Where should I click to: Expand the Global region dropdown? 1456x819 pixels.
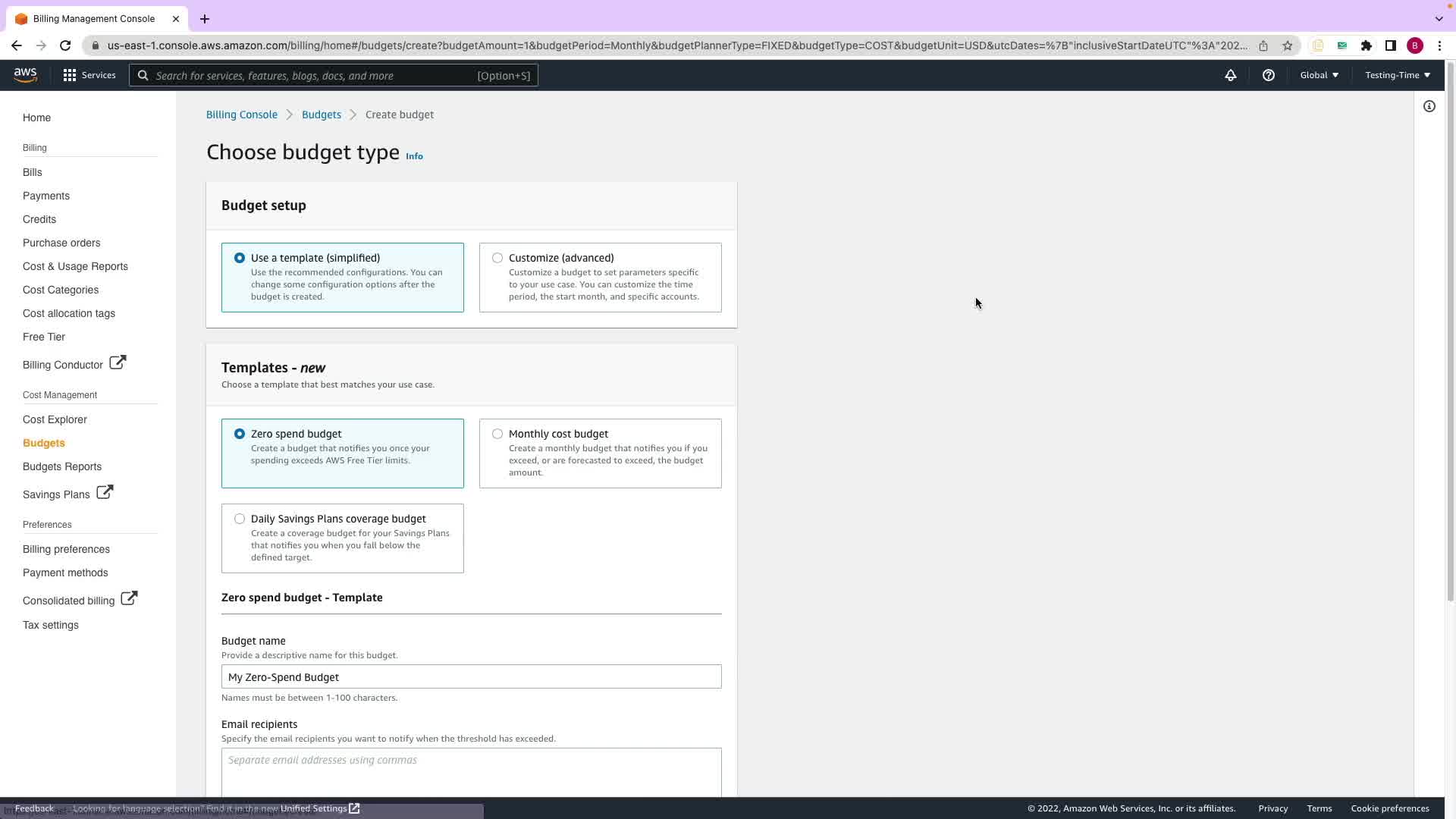(1319, 75)
